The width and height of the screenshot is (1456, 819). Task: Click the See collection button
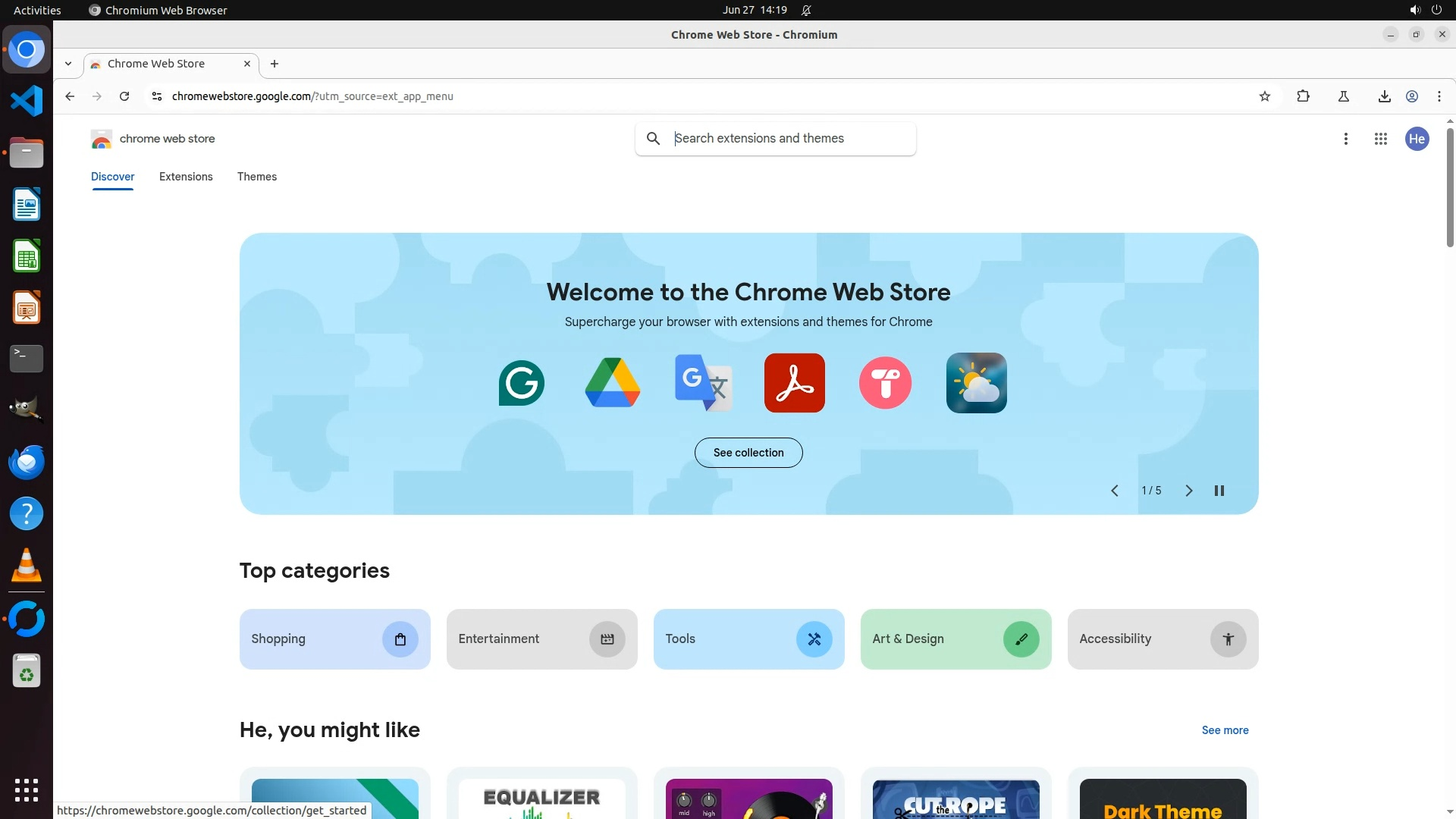click(x=748, y=453)
